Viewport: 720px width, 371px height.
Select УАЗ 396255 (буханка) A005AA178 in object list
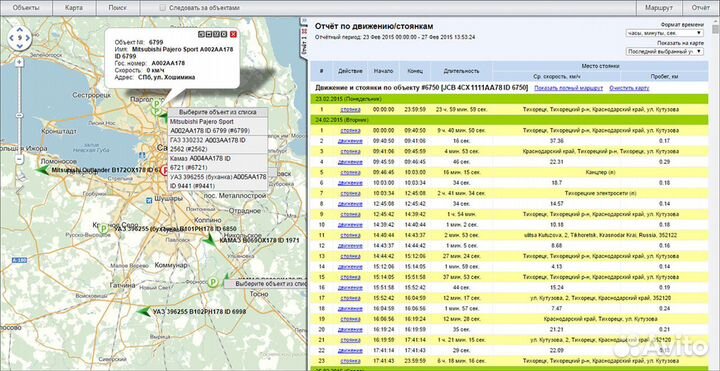217,181
